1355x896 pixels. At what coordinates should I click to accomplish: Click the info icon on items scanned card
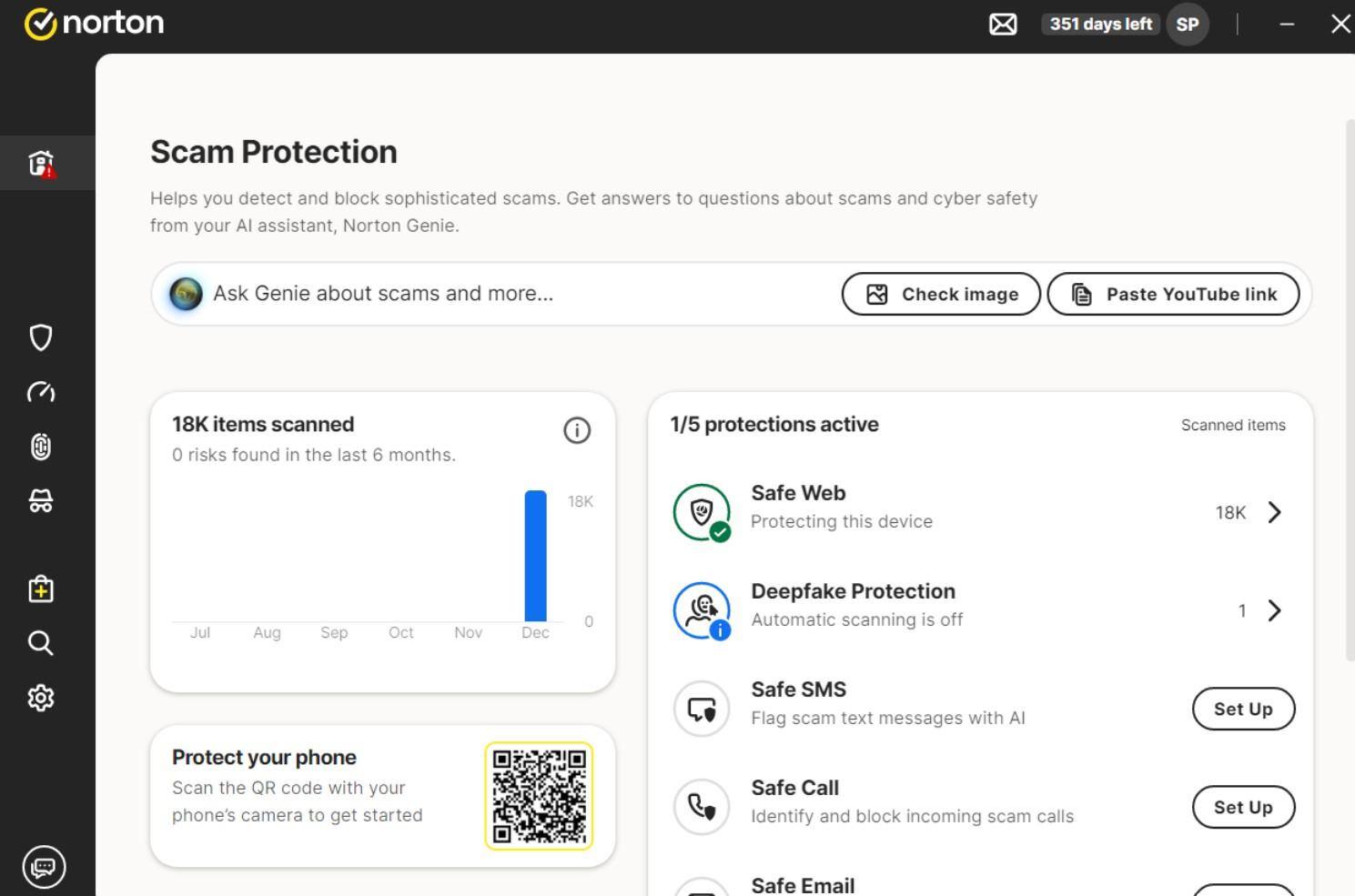tap(577, 430)
